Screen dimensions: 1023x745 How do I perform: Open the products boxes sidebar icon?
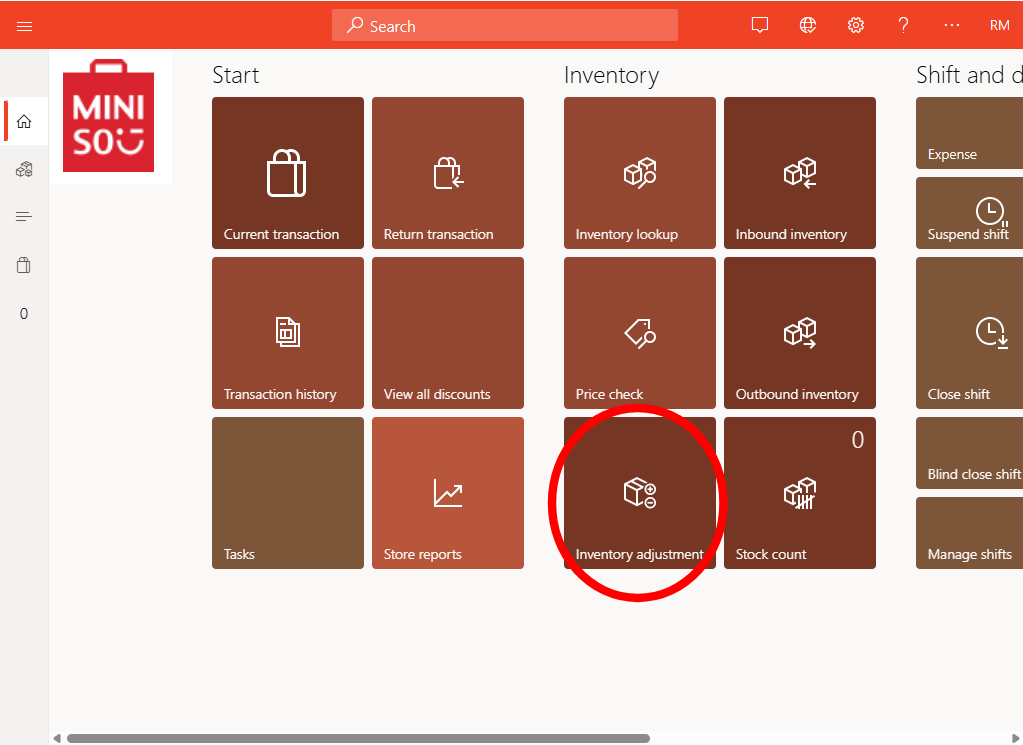[x=24, y=170]
